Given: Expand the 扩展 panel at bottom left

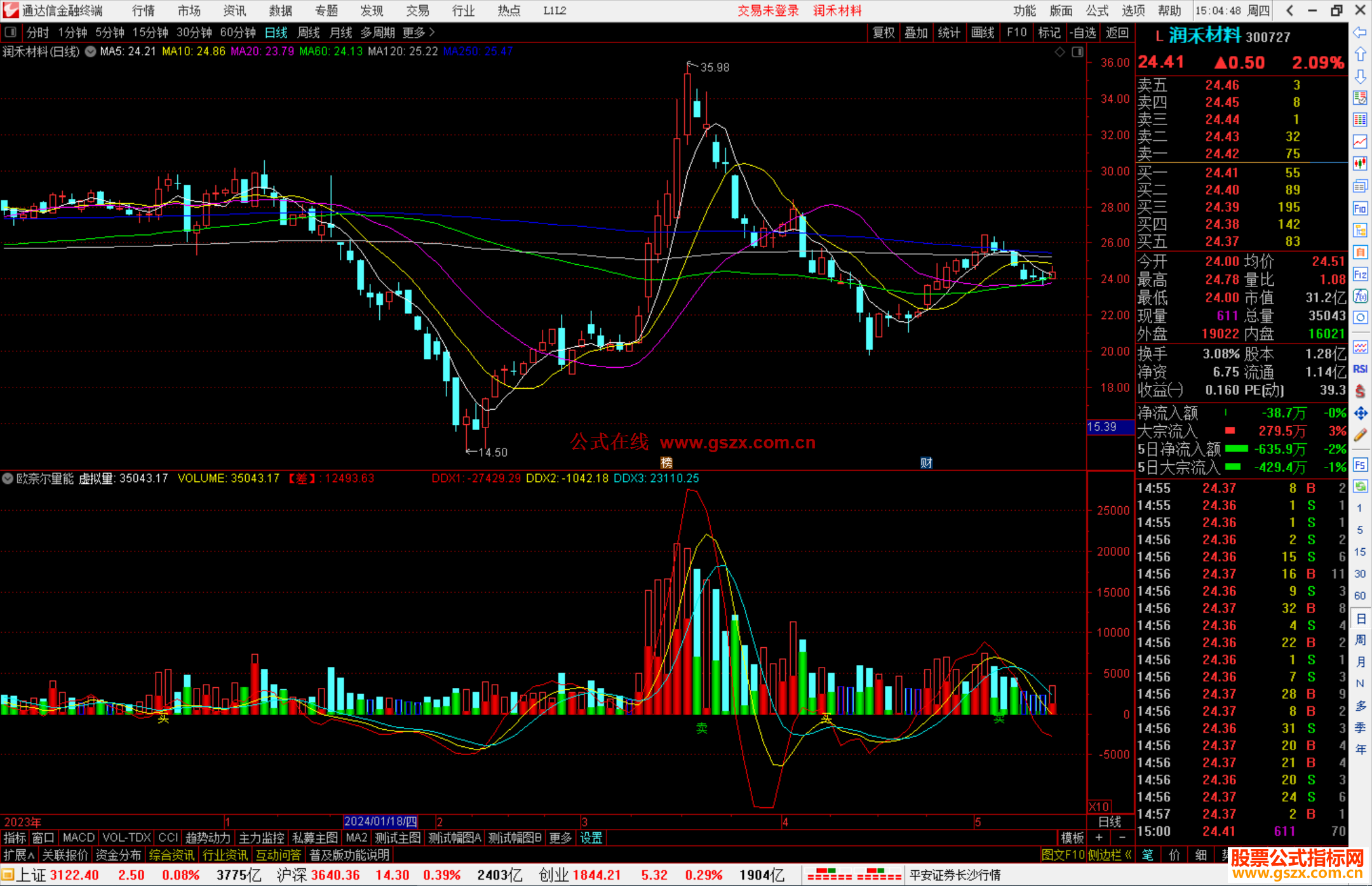Looking at the screenshot, I should coord(18,855).
